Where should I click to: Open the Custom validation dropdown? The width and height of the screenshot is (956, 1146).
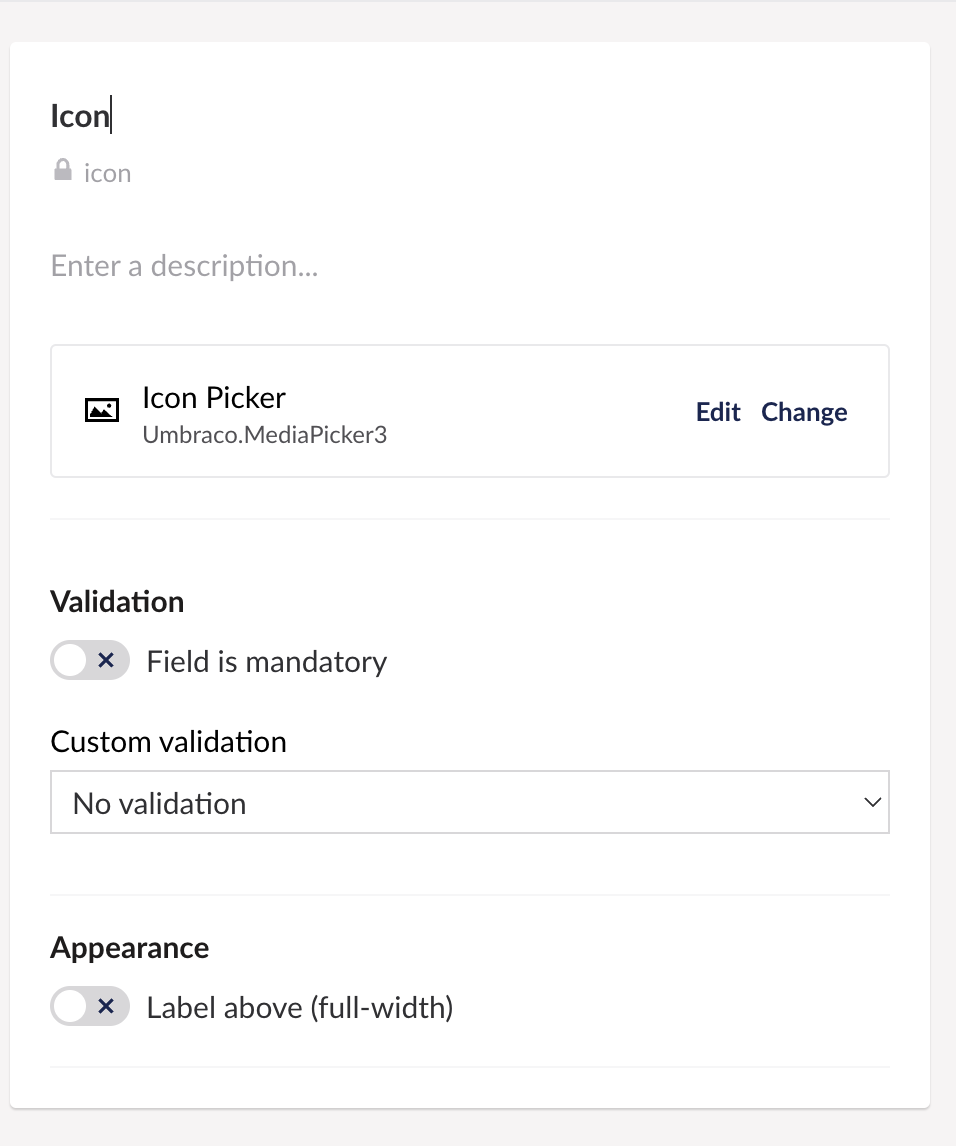pyautogui.click(x=470, y=802)
